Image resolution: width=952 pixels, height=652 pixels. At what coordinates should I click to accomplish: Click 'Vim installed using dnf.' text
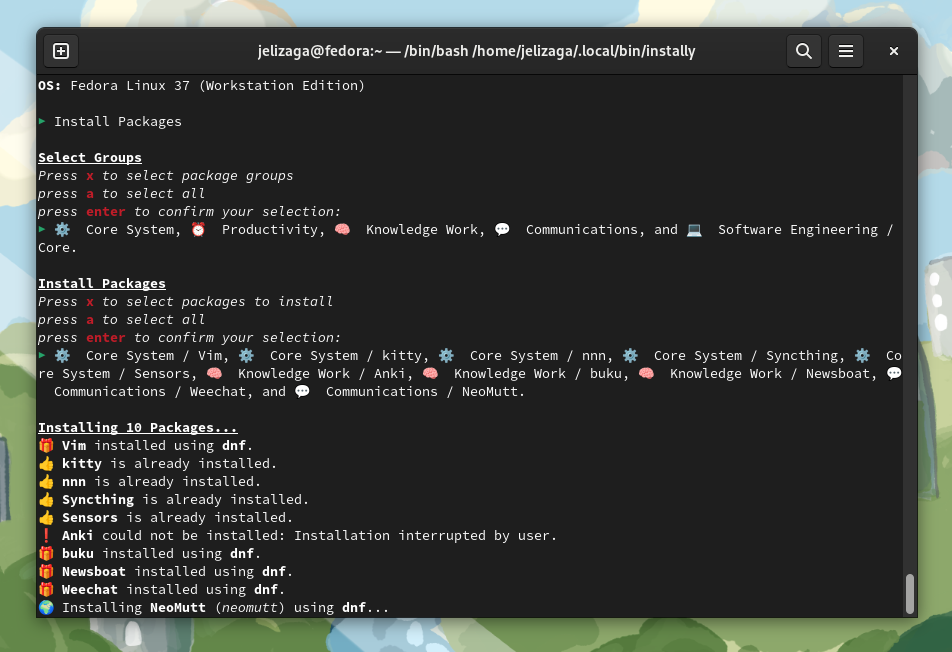pyautogui.click(x=157, y=446)
